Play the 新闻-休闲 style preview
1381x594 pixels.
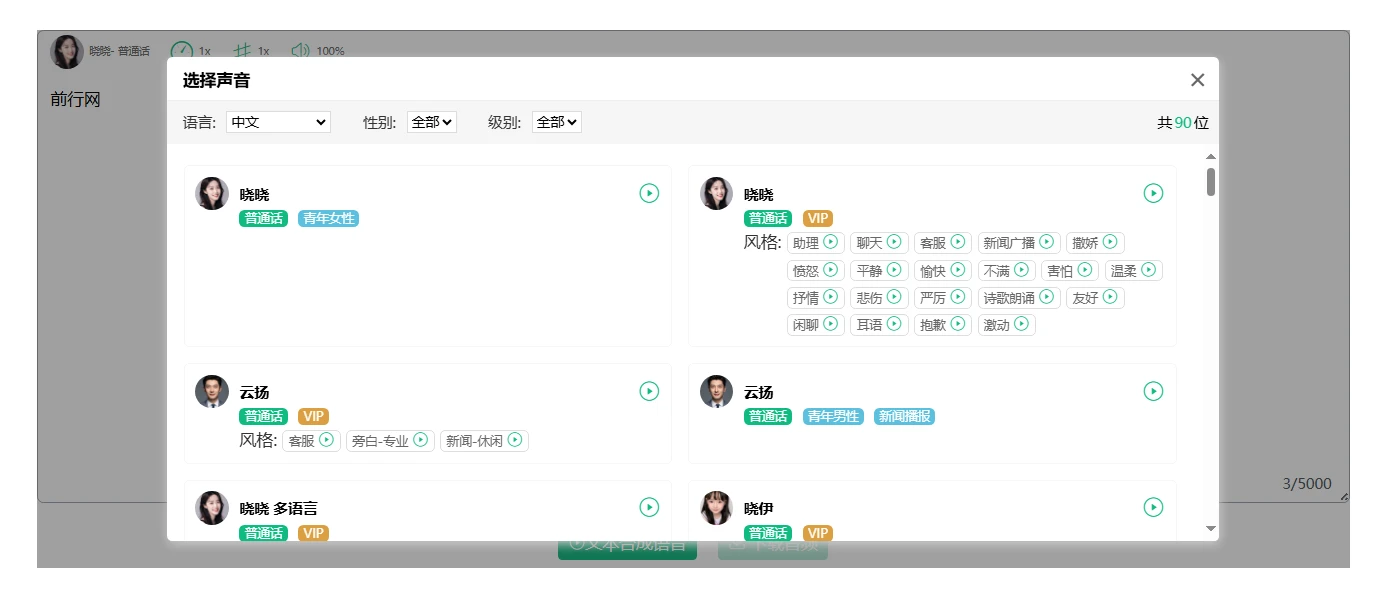[515, 440]
